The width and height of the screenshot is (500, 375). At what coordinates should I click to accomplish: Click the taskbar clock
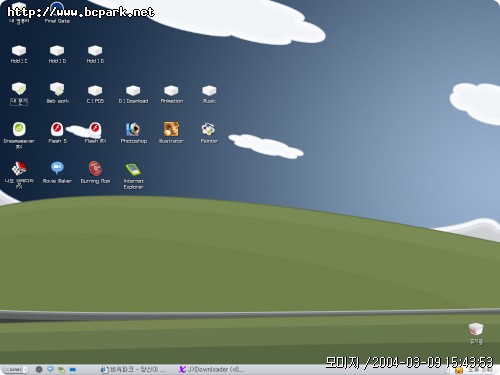pos(480,370)
